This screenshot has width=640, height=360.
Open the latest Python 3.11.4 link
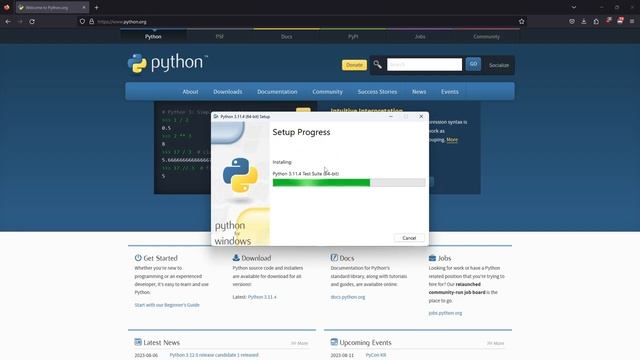pos(262,297)
